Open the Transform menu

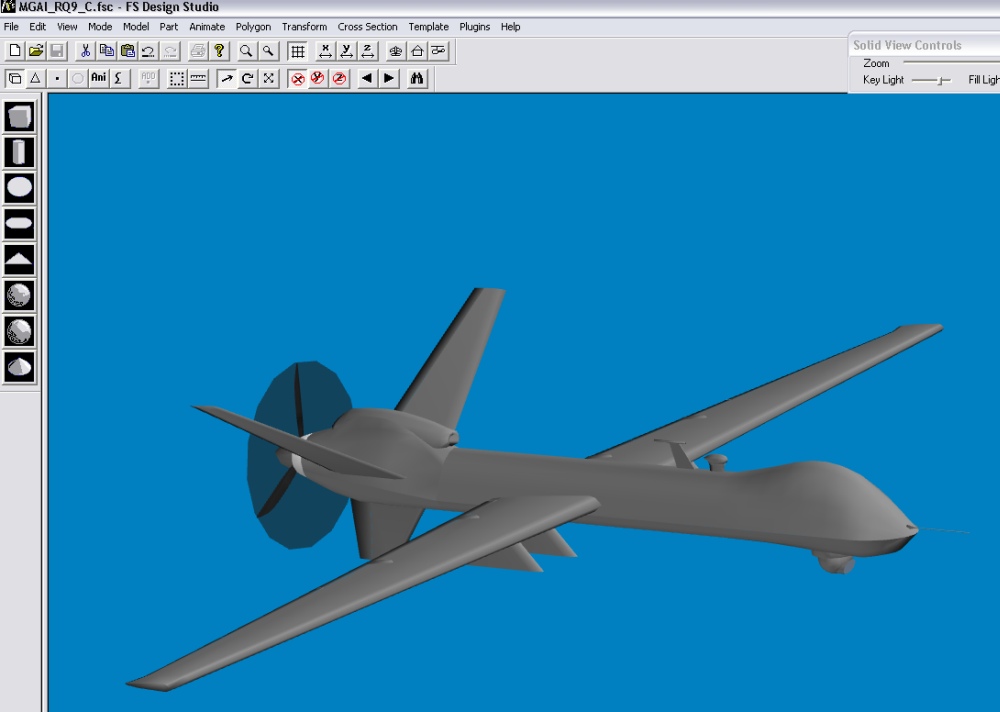[x=304, y=27]
